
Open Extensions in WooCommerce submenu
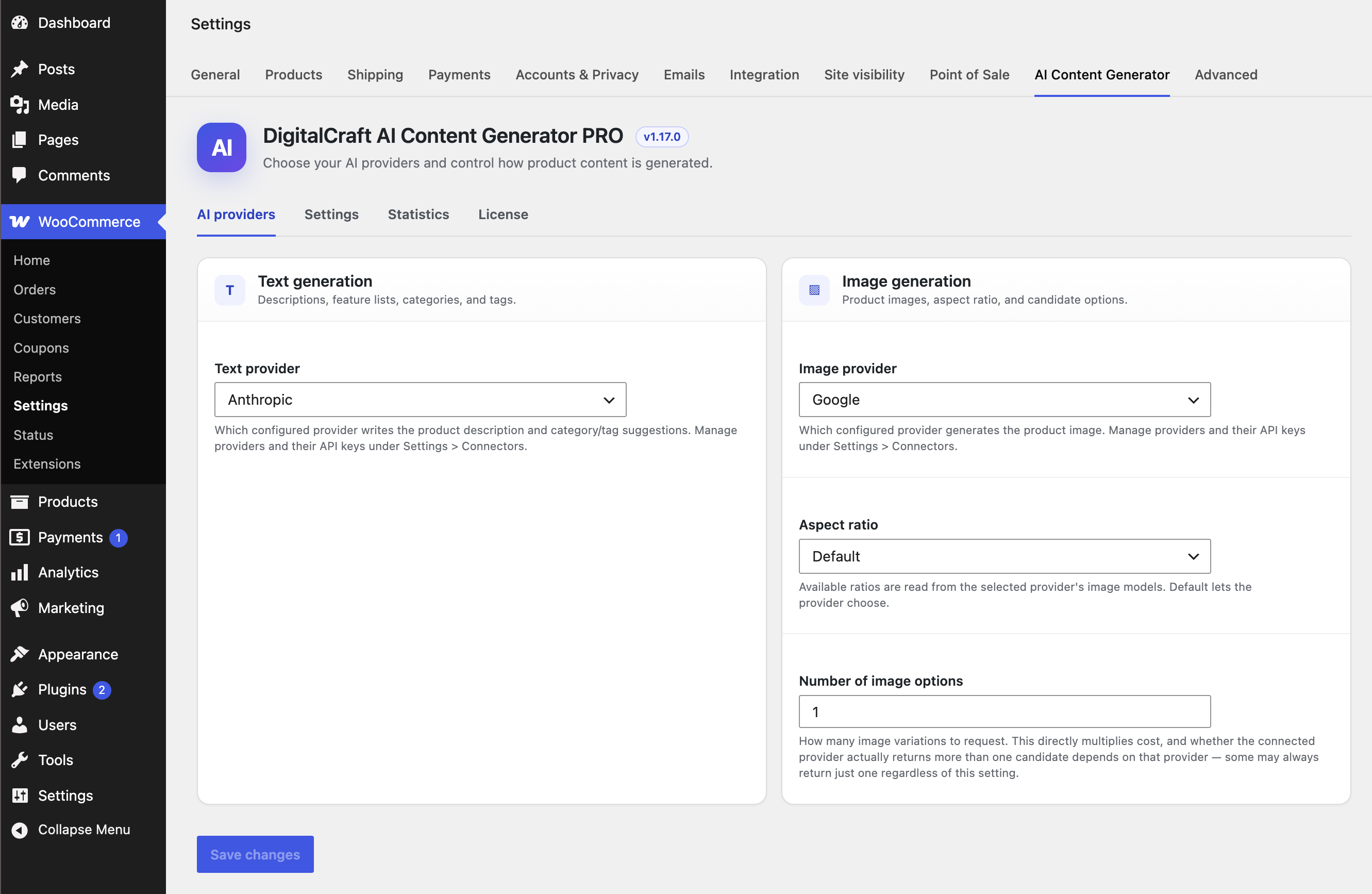47,463
